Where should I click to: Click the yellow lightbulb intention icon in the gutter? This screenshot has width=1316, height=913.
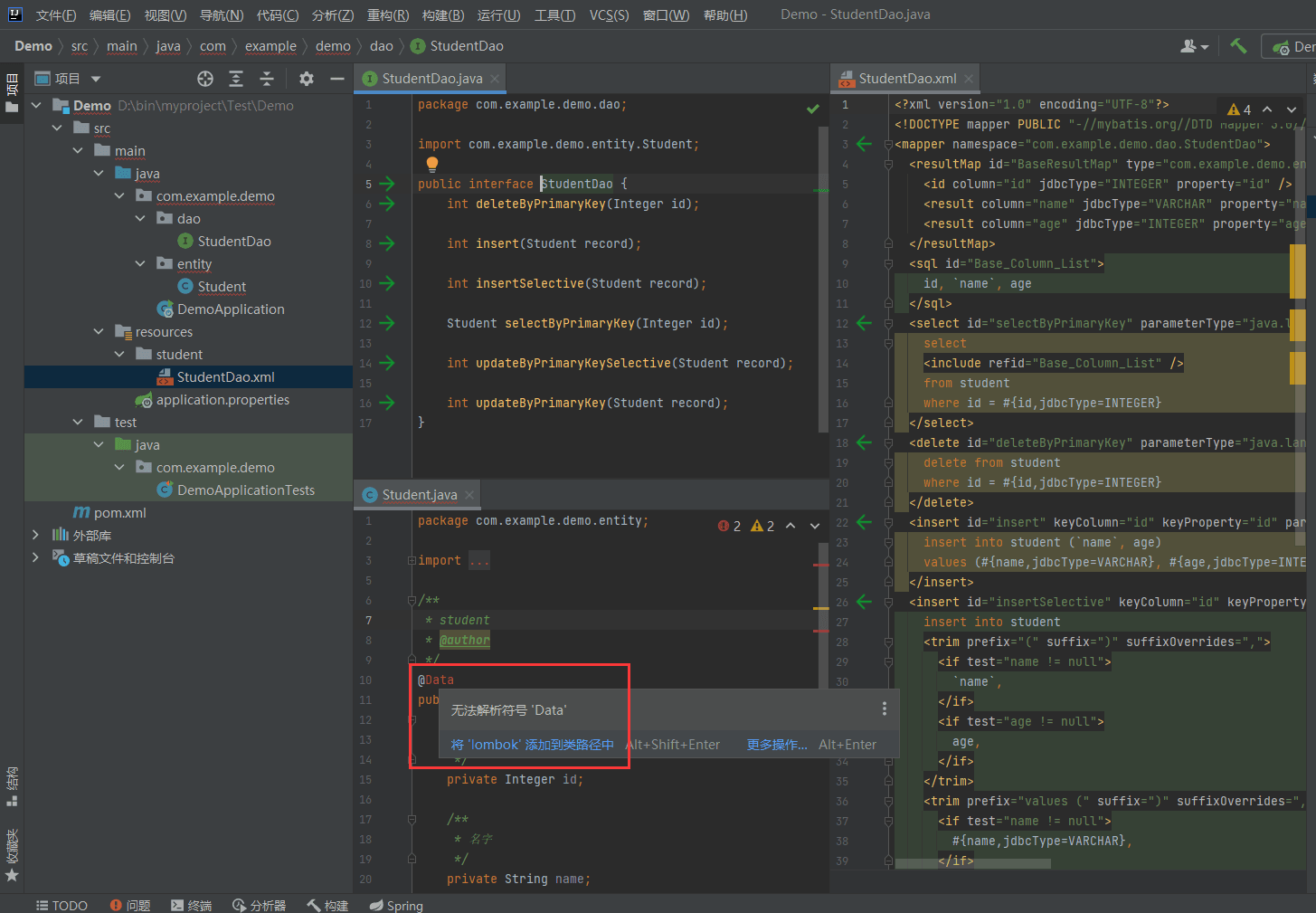click(x=432, y=164)
